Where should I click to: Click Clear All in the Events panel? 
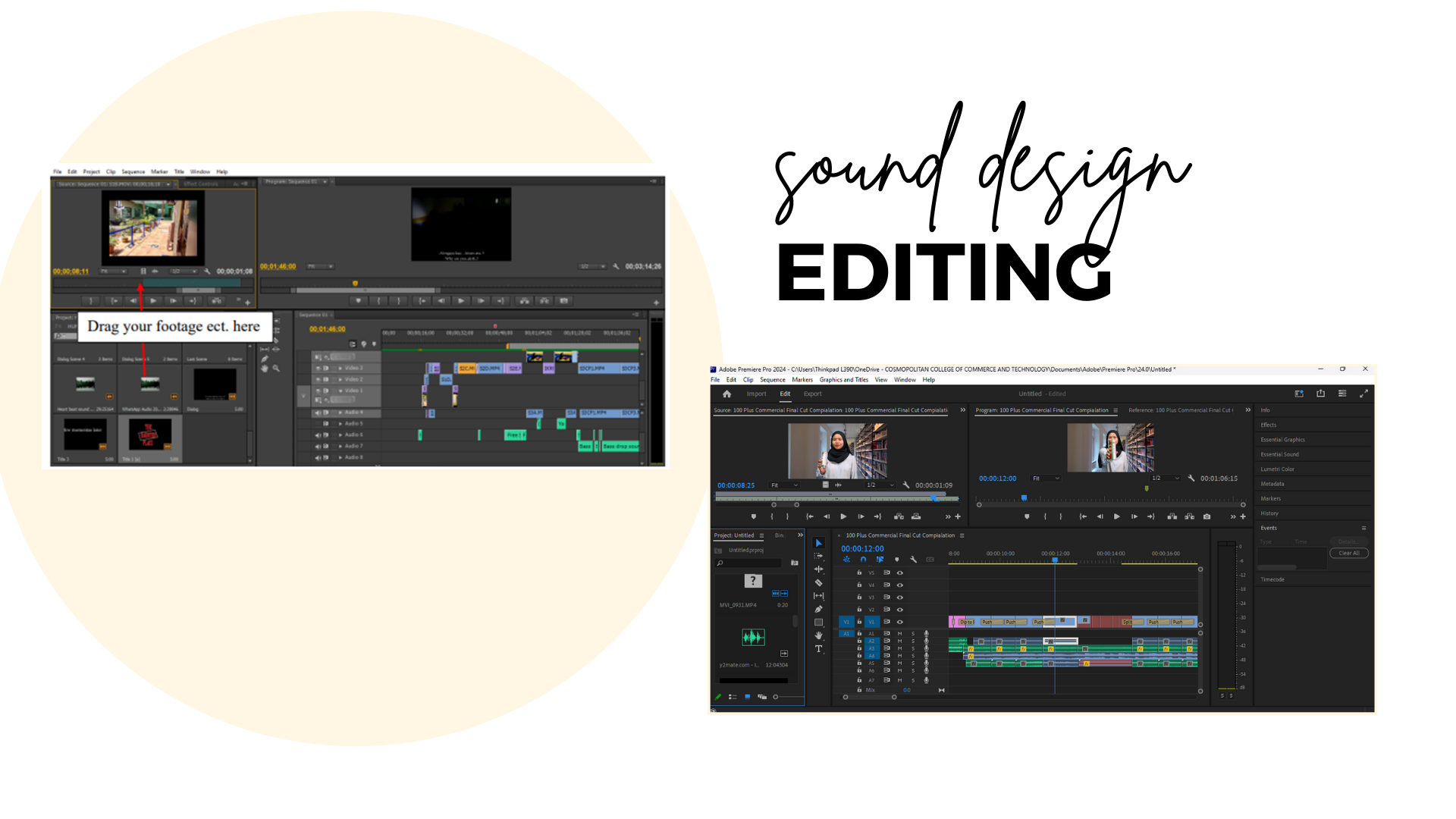point(1349,554)
